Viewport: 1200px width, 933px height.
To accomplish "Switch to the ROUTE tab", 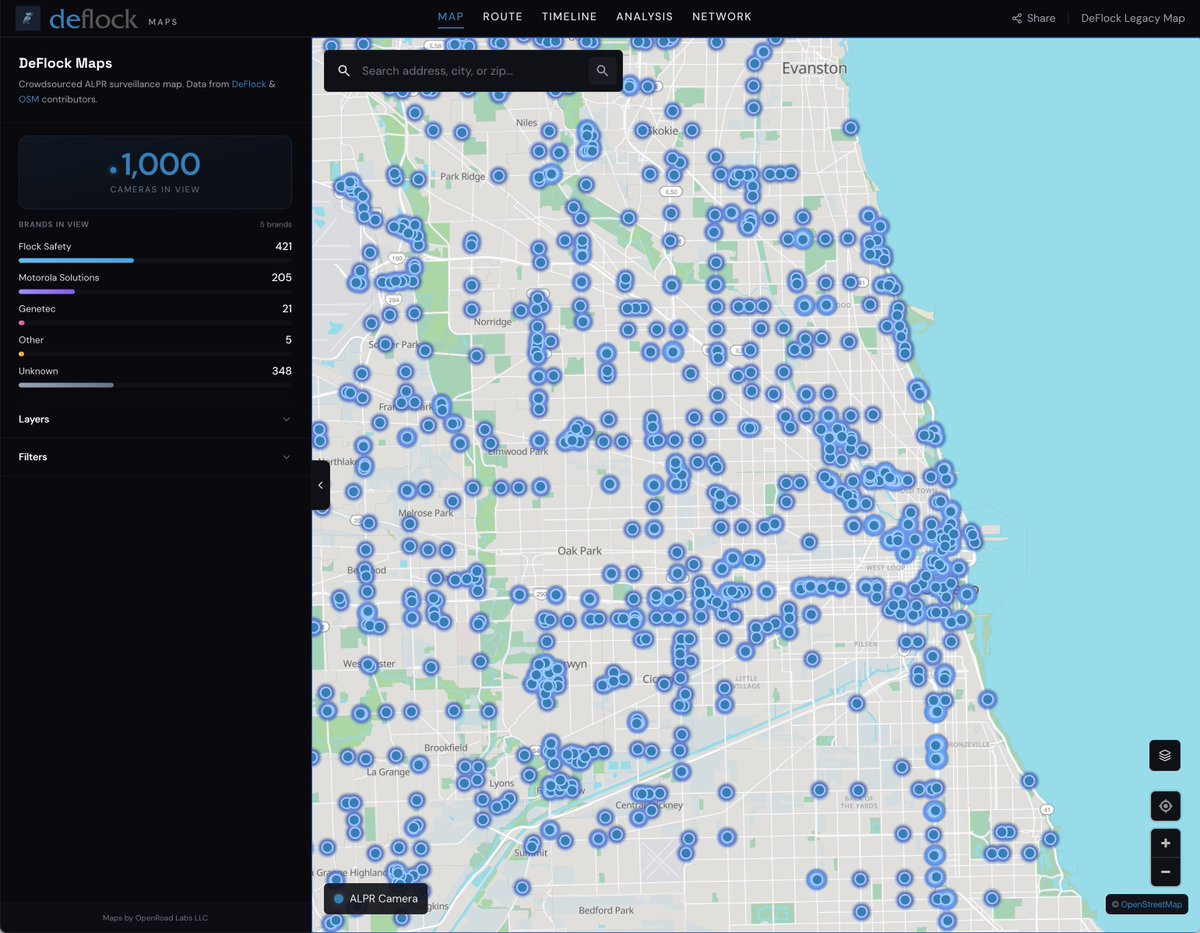I will click(503, 17).
